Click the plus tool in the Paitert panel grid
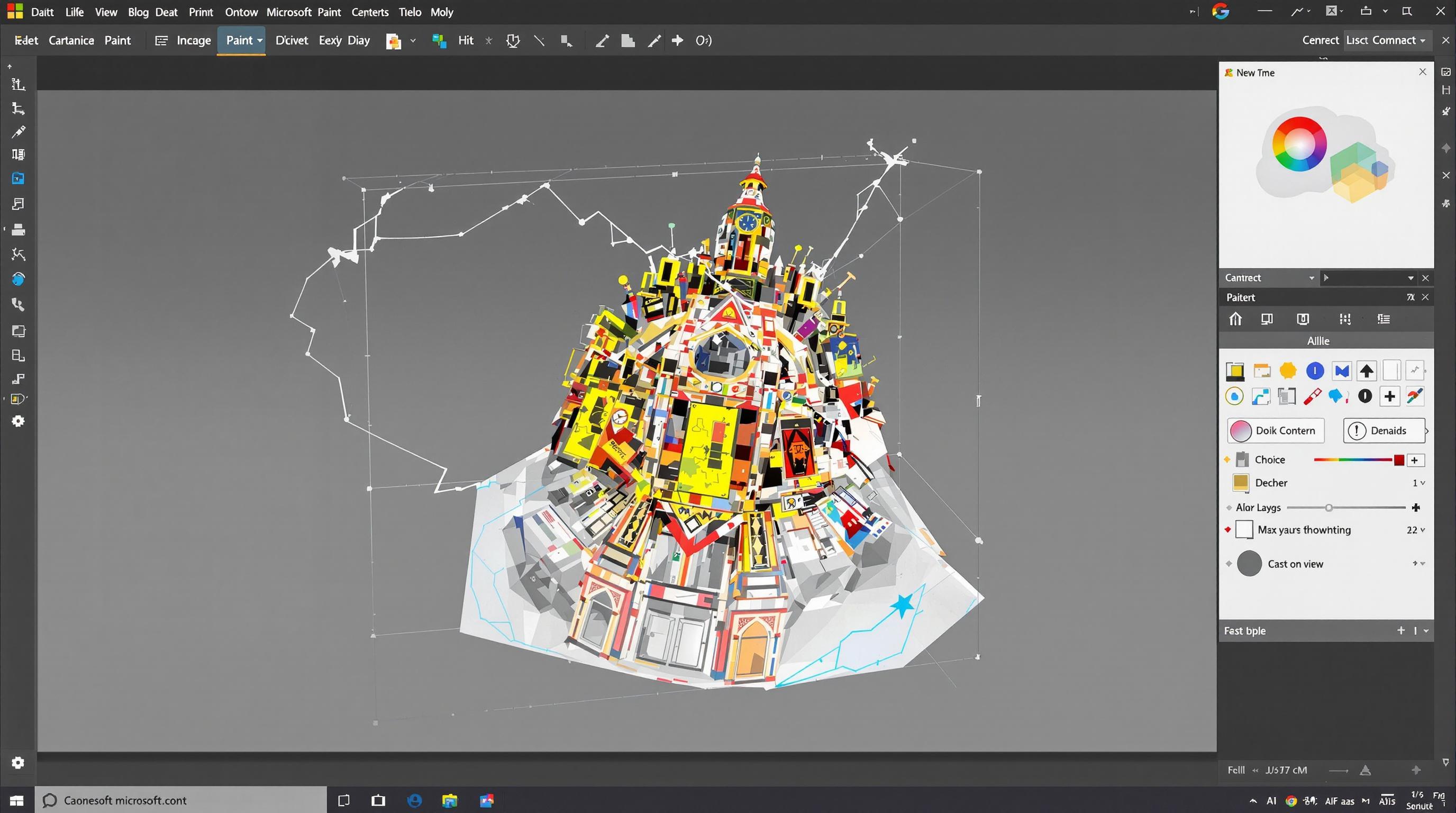This screenshot has height=813, width=1456. 1390,396
